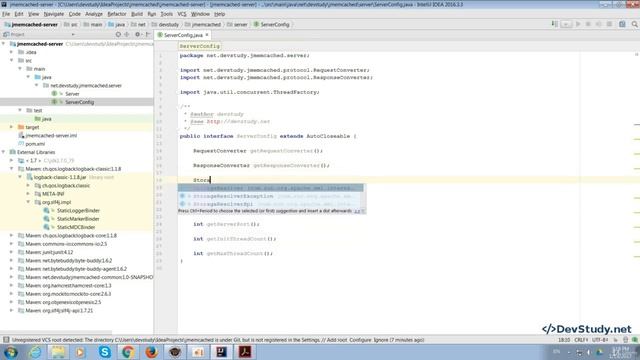Click the jmemcached-server breadcrumb
The image size is (640, 360).
(31, 24)
